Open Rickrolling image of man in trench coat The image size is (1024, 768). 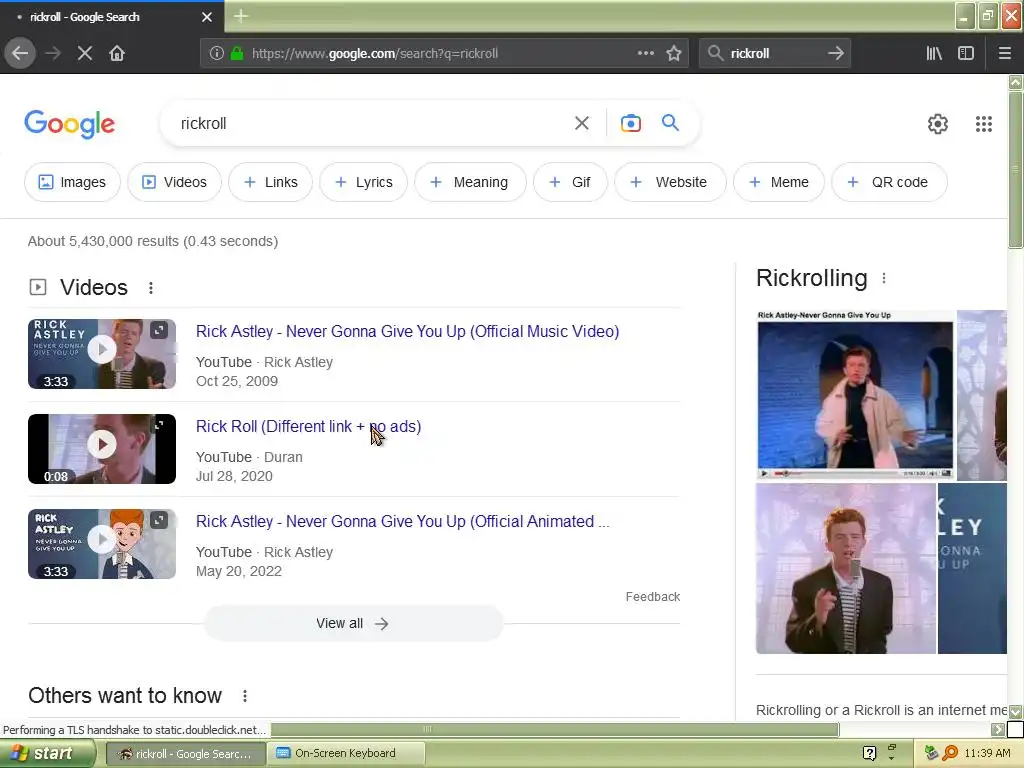click(855, 395)
